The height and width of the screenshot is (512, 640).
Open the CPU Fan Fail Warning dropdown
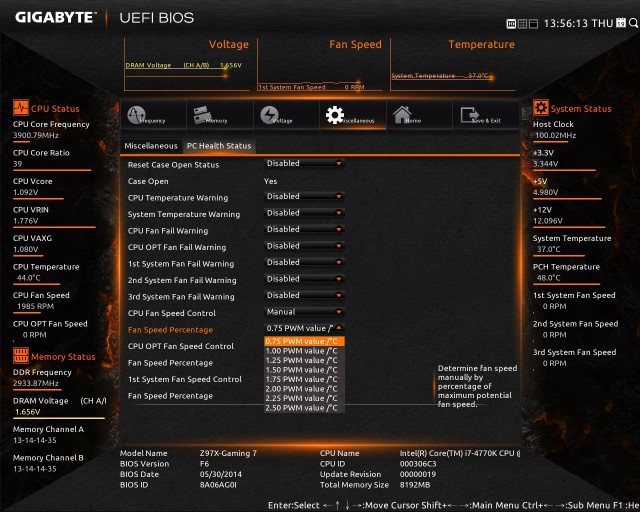click(304, 229)
